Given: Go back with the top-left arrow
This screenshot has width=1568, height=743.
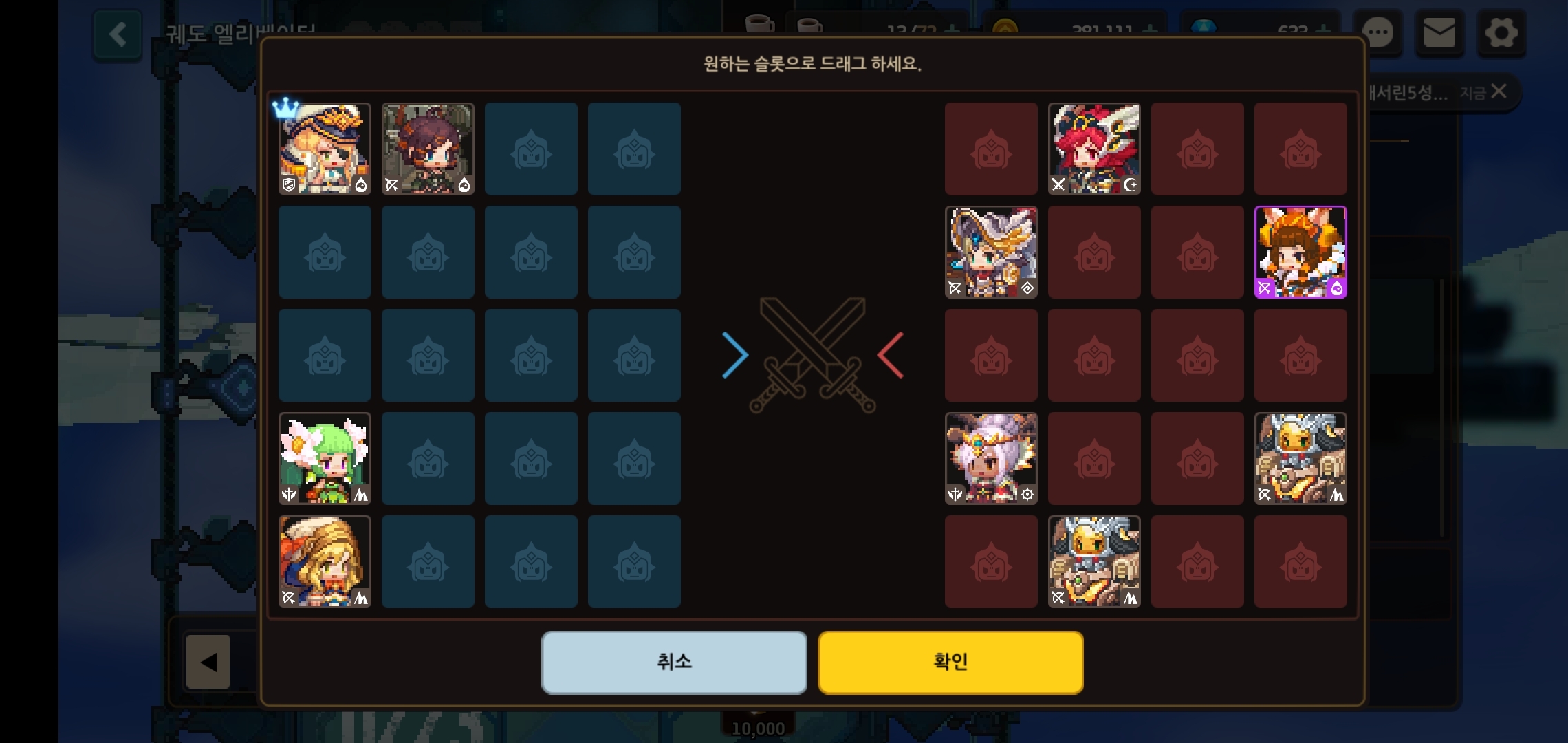Looking at the screenshot, I should pos(118,34).
